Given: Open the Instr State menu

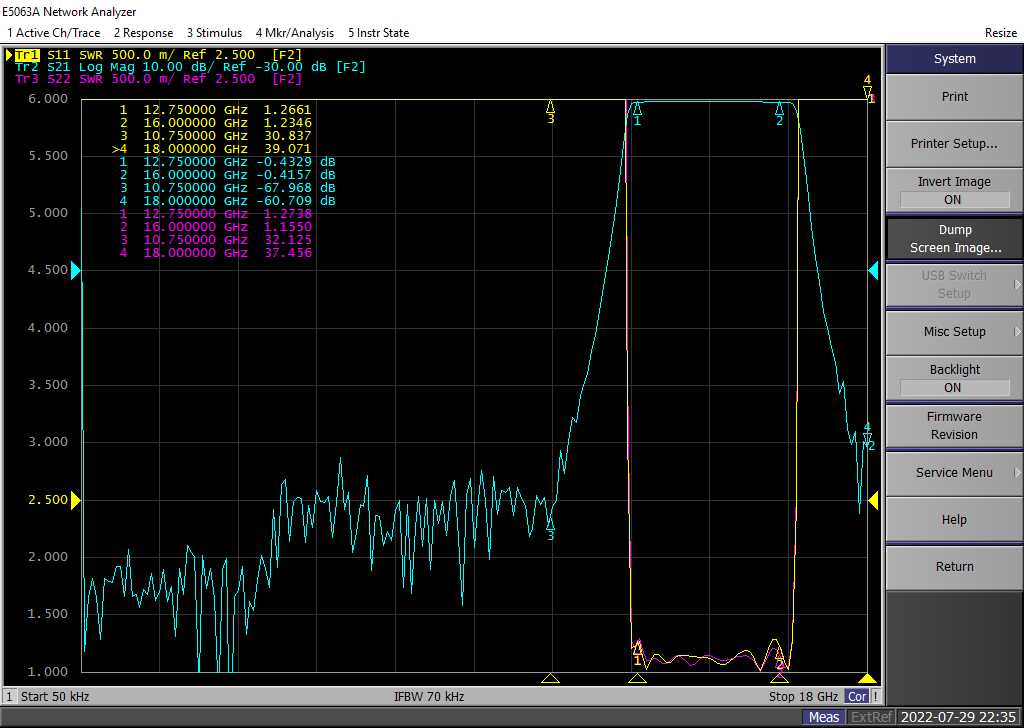Looking at the screenshot, I should (x=378, y=33).
